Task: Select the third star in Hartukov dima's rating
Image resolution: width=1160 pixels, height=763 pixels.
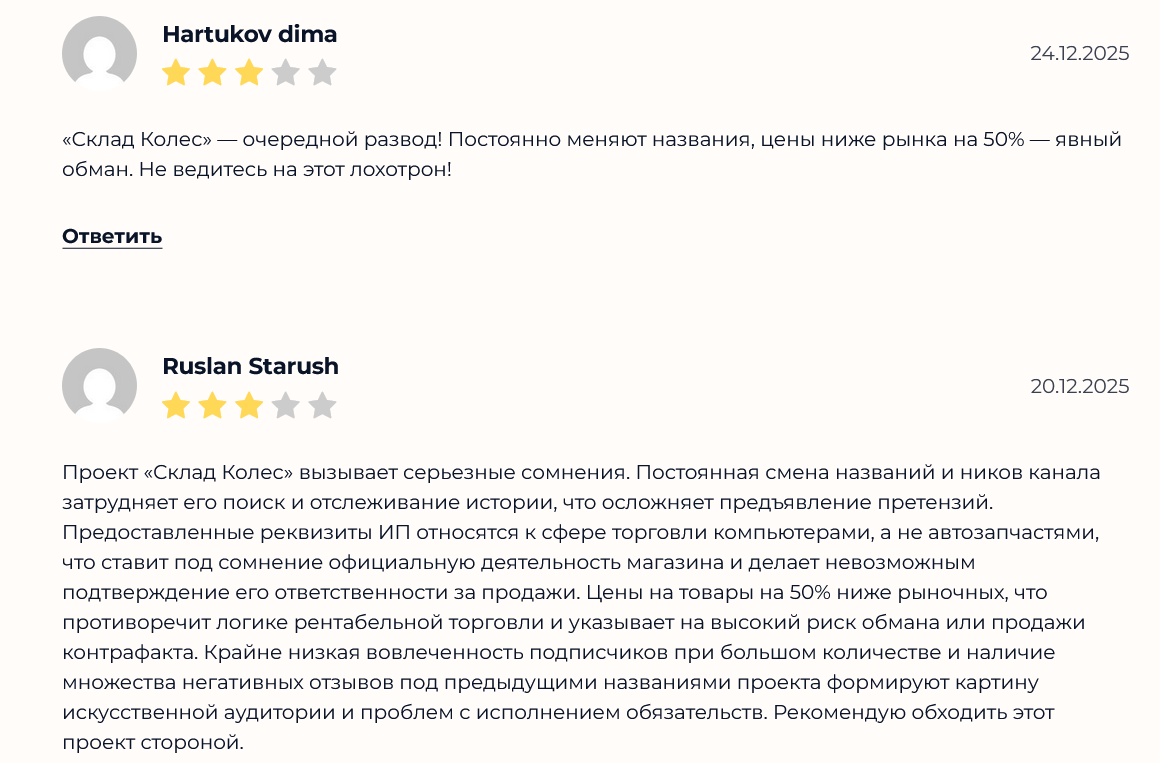Action: tap(249, 71)
